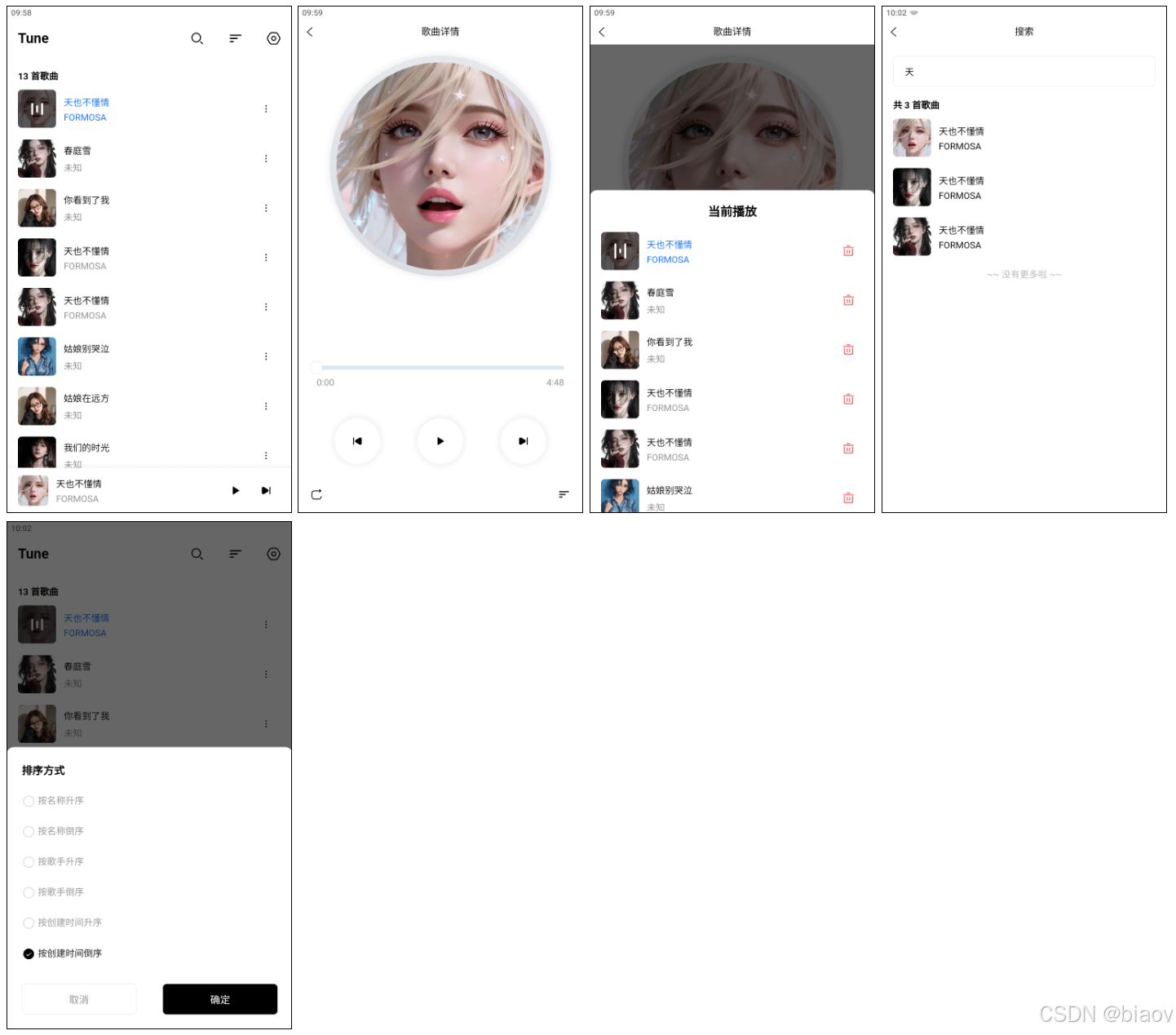The height and width of the screenshot is (1035, 1176).
Task: Open more options for playing 天也不懂情 row
Action: point(266,108)
